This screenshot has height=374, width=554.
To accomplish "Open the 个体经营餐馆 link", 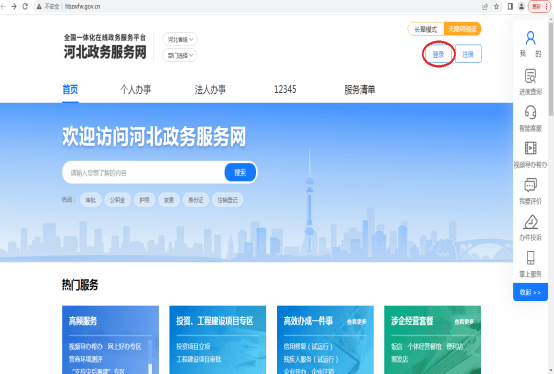I will (x=424, y=347).
